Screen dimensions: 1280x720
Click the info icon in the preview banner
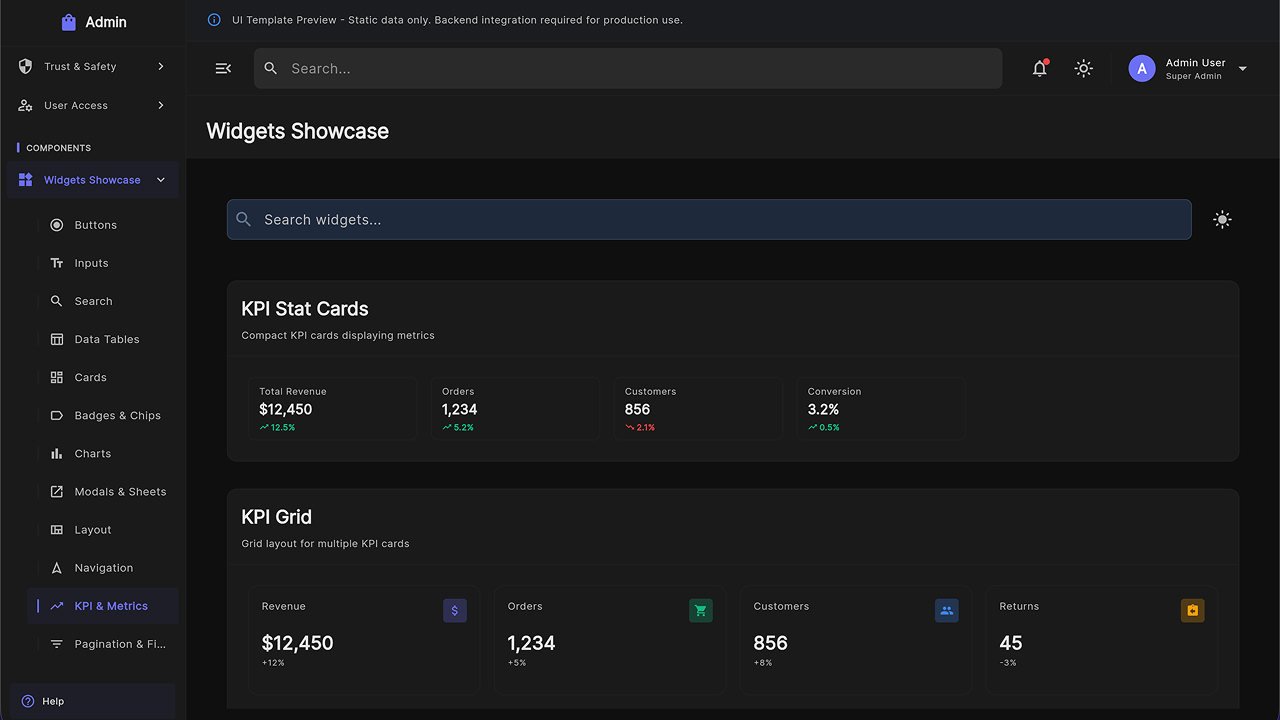(214, 20)
